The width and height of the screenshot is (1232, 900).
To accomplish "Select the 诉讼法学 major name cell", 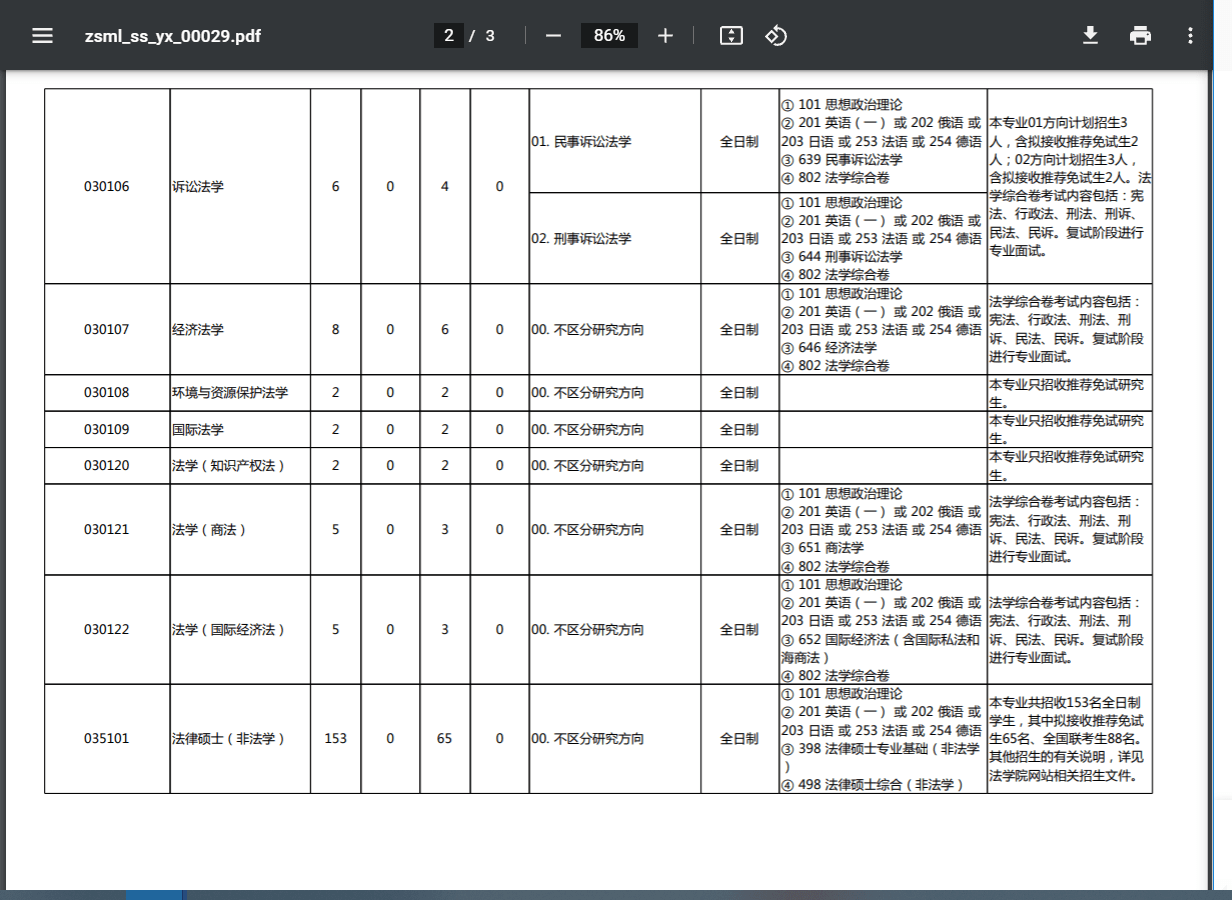I will pos(198,186).
